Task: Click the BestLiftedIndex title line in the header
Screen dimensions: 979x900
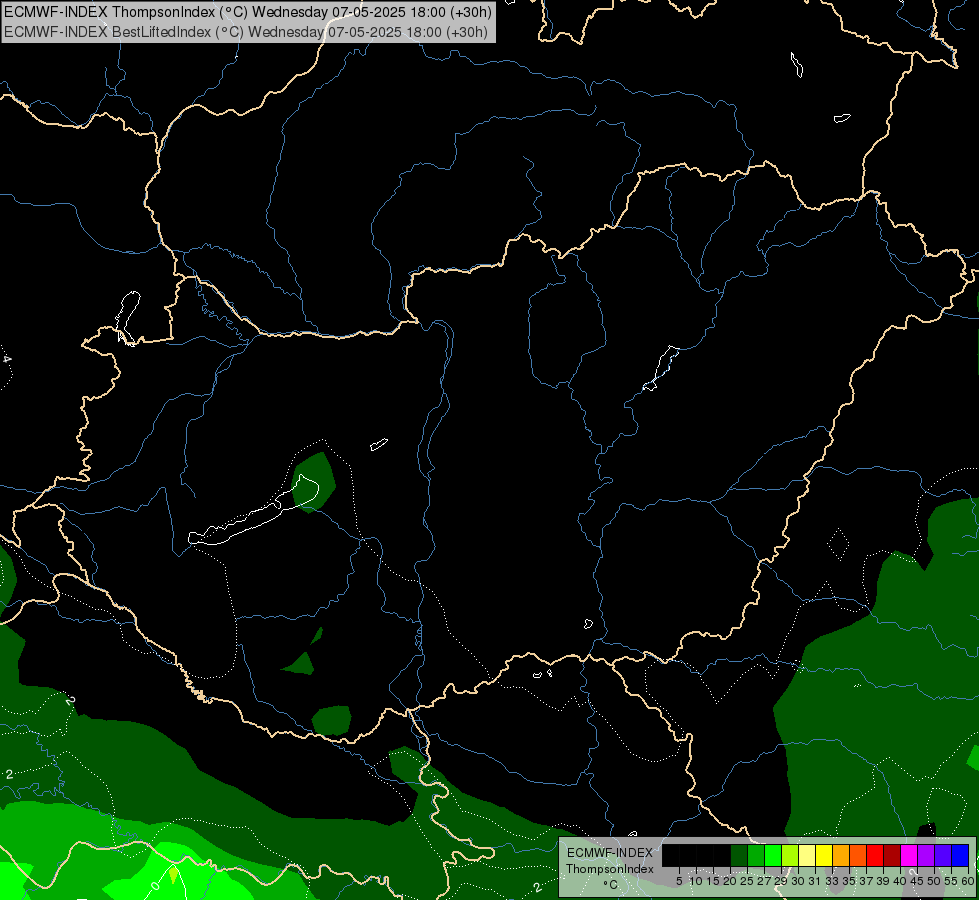Action: click(245, 32)
